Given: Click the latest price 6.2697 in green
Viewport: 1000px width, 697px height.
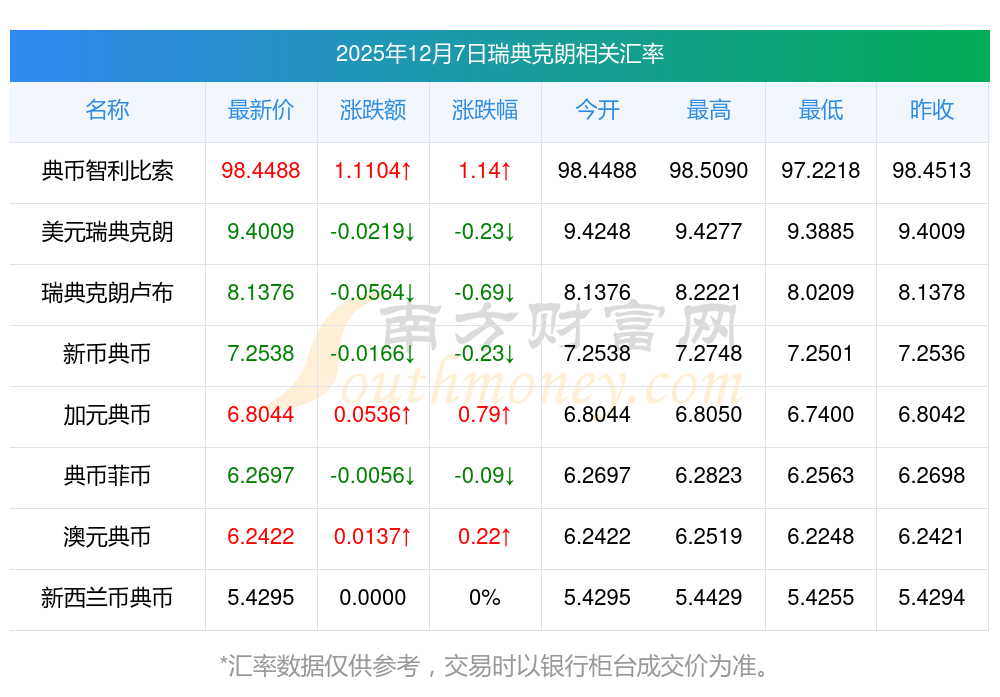Looking at the screenshot, I should click(x=260, y=476).
